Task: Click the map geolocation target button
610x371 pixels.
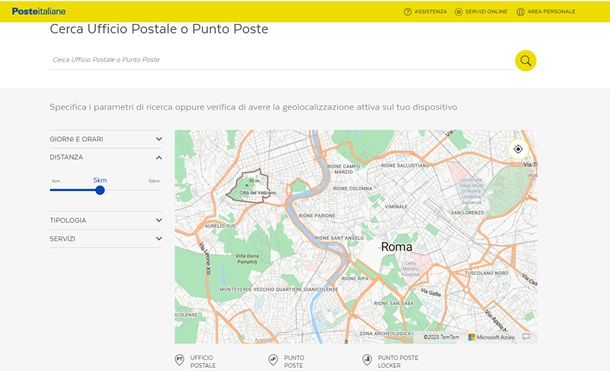Action: (518, 149)
